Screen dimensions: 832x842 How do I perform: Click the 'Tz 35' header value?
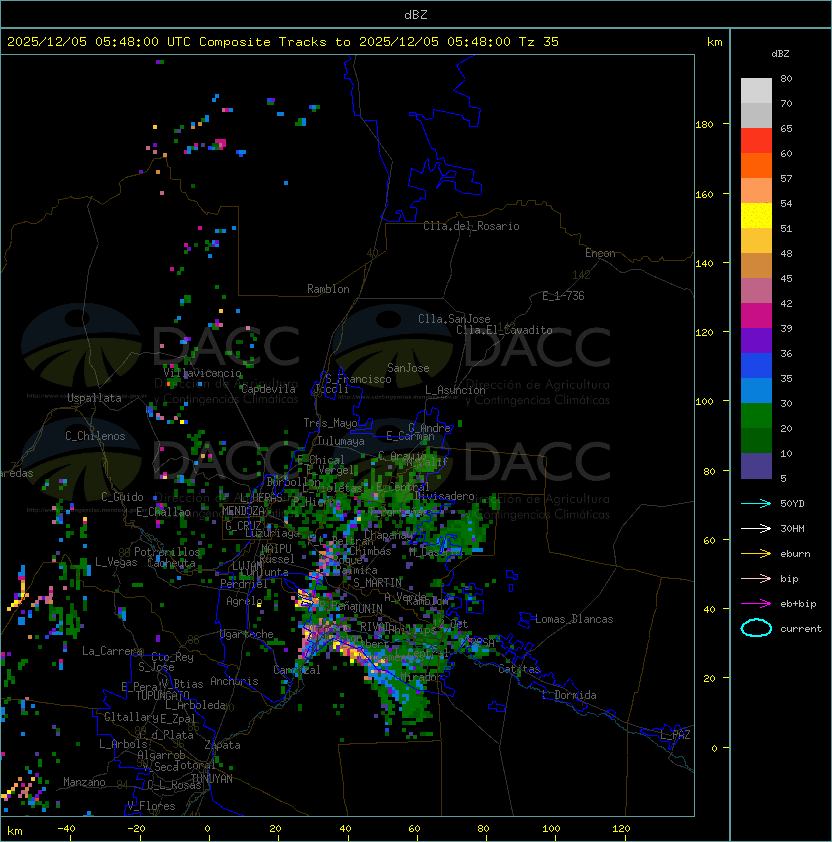click(539, 42)
